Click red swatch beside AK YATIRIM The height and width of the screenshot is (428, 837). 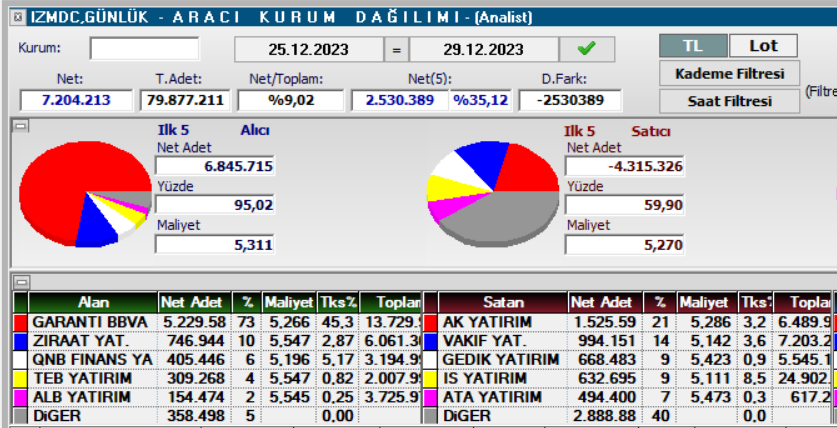pos(430,322)
